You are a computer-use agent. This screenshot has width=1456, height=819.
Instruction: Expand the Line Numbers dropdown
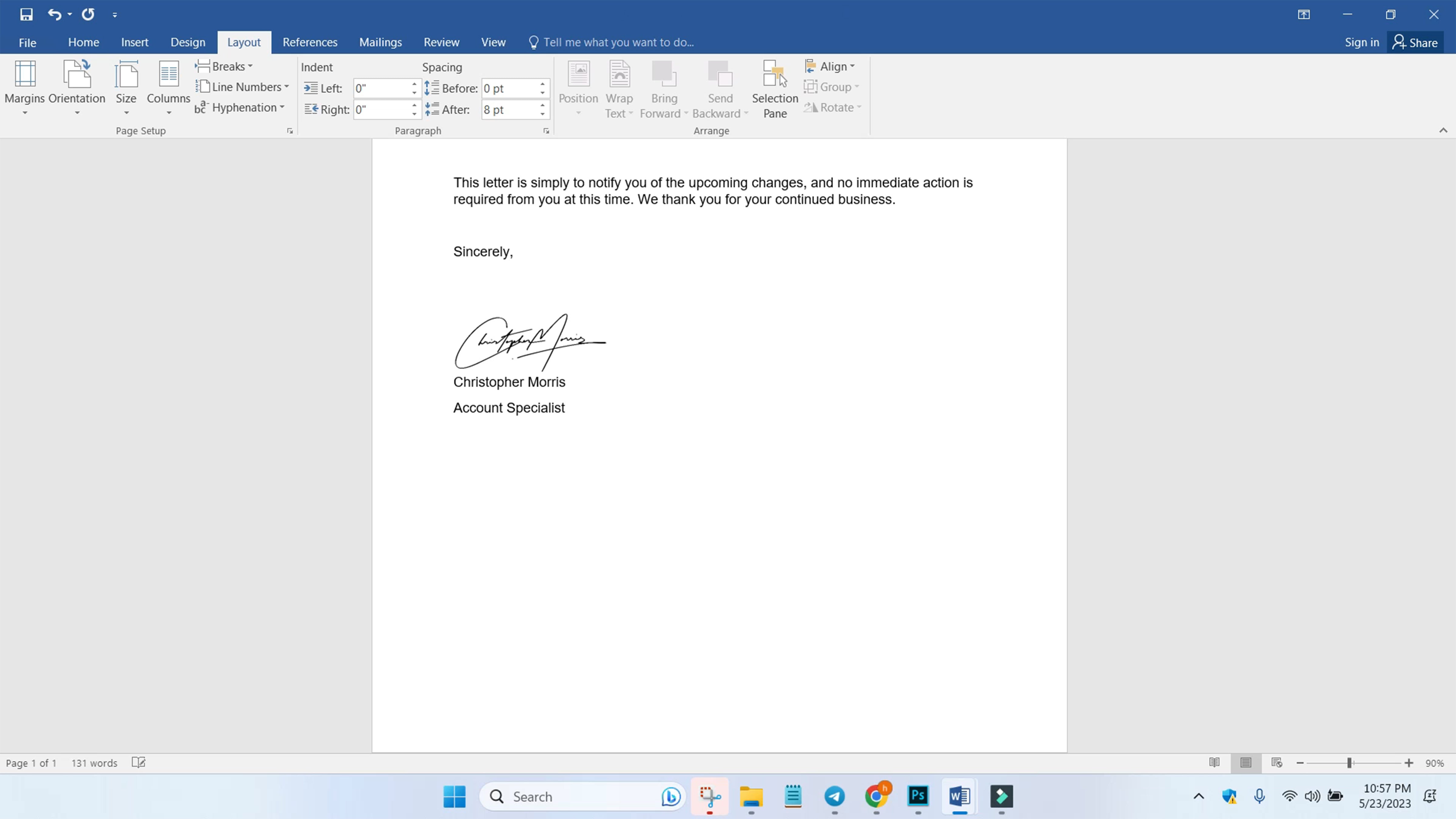click(287, 87)
